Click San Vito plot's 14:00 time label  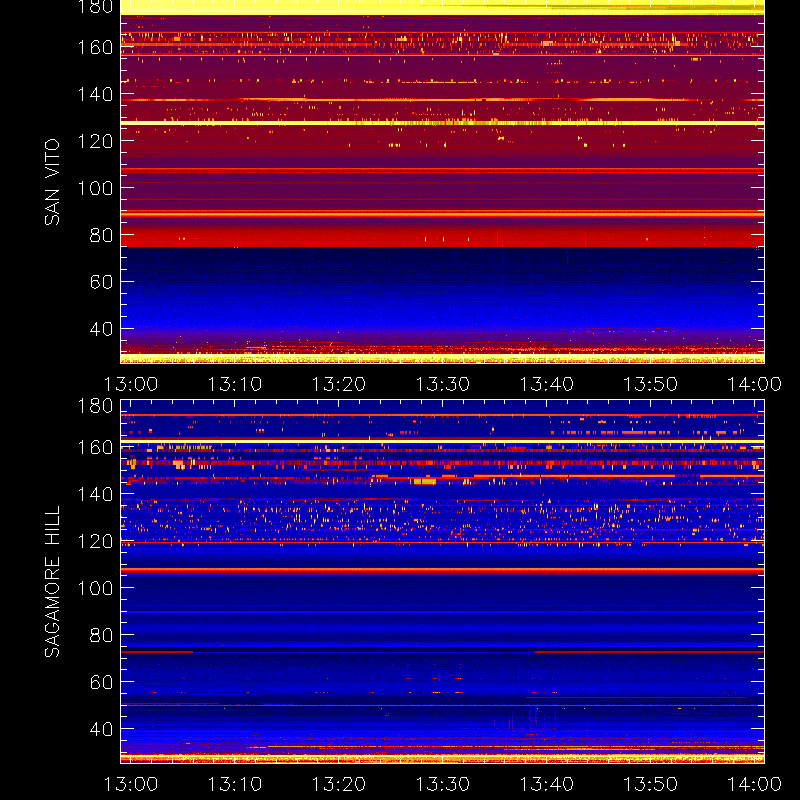coord(754,384)
